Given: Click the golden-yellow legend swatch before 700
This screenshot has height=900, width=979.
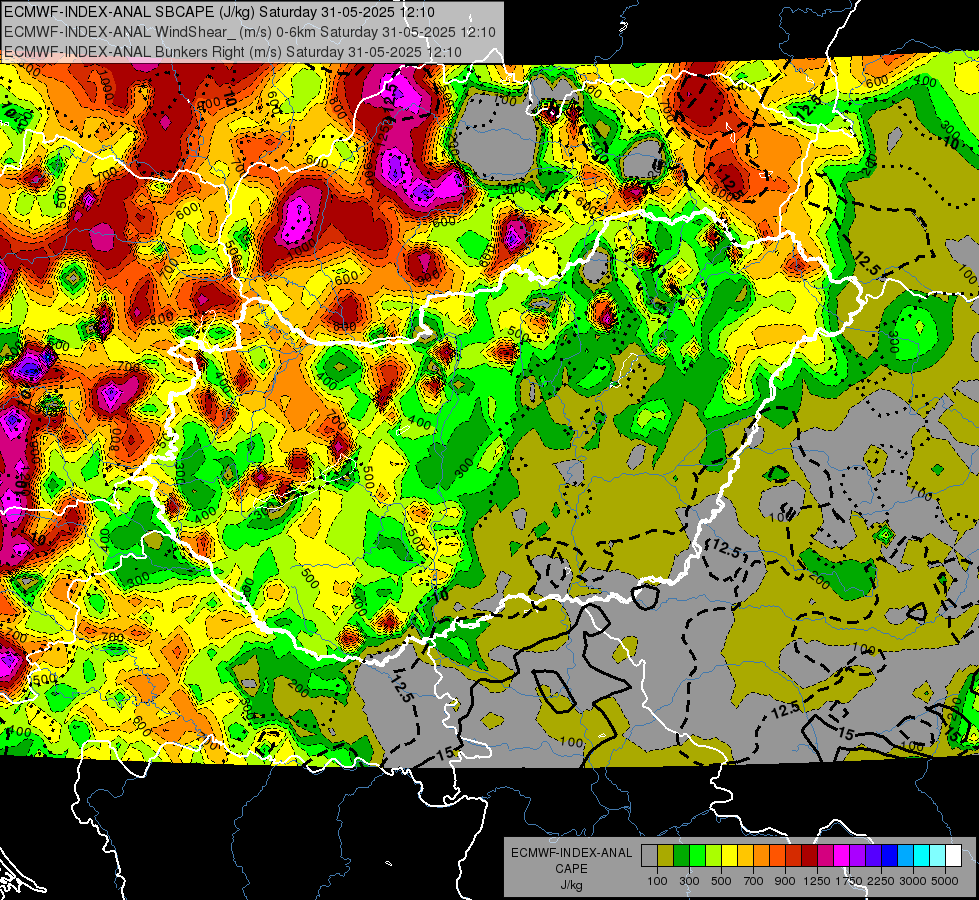Looking at the screenshot, I should [x=745, y=855].
